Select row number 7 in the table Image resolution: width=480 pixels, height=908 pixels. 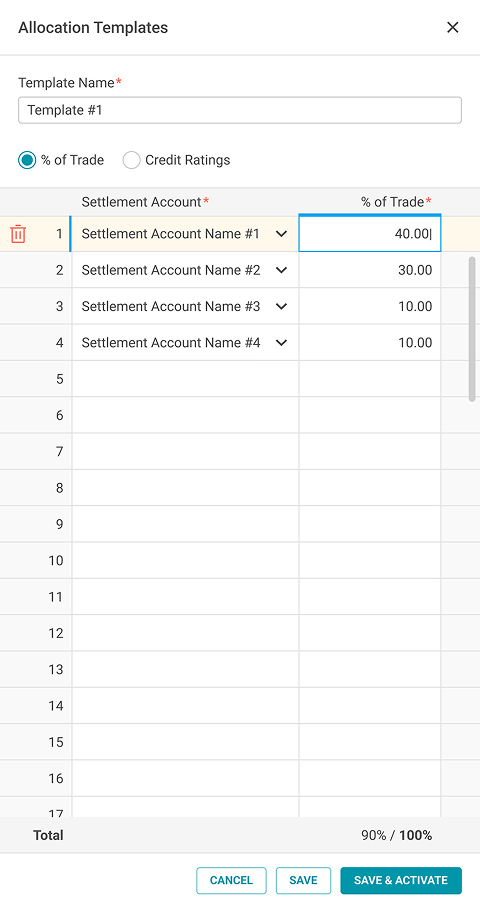click(59, 452)
